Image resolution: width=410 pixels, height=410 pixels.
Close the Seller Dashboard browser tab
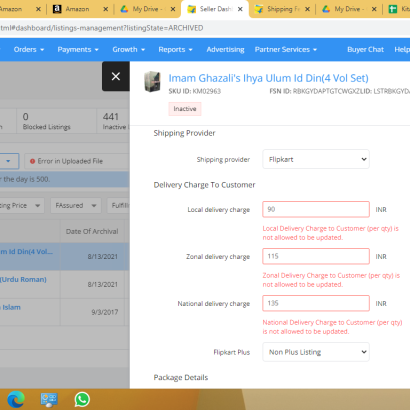[x=240, y=9]
